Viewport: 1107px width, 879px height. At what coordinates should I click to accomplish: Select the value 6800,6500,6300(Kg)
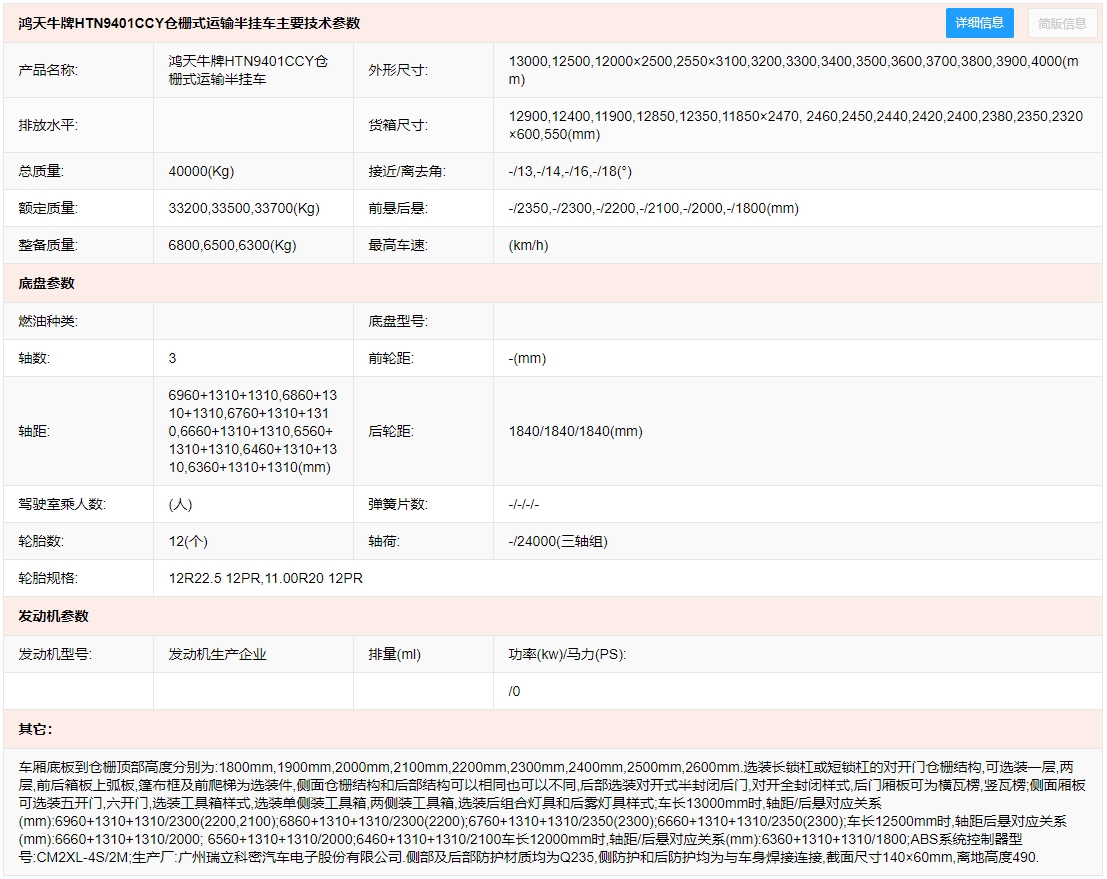pos(232,245)
